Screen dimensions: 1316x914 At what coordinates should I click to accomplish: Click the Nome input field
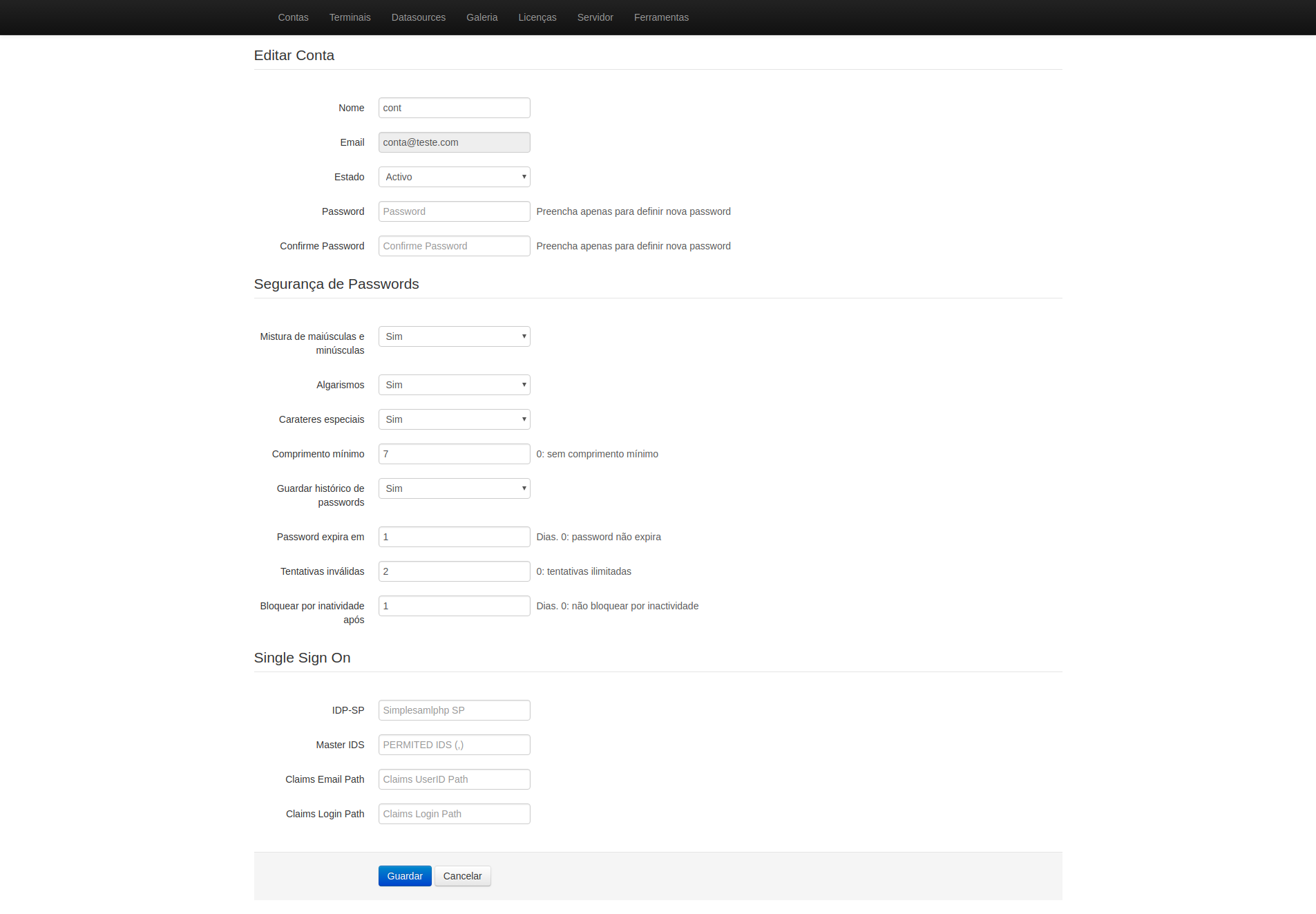coord(454,108)
